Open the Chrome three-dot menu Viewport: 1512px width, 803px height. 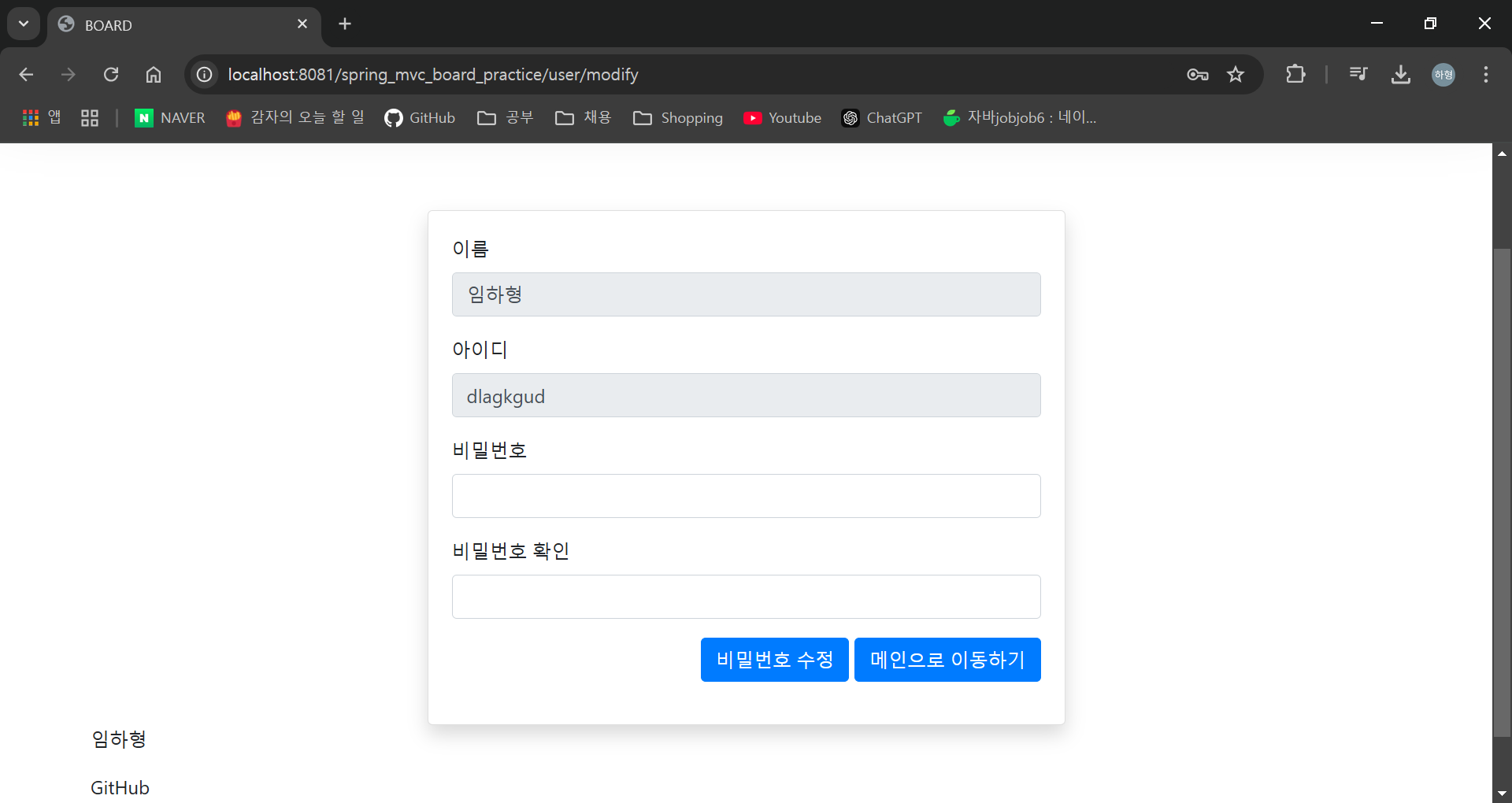(1486, 75)
